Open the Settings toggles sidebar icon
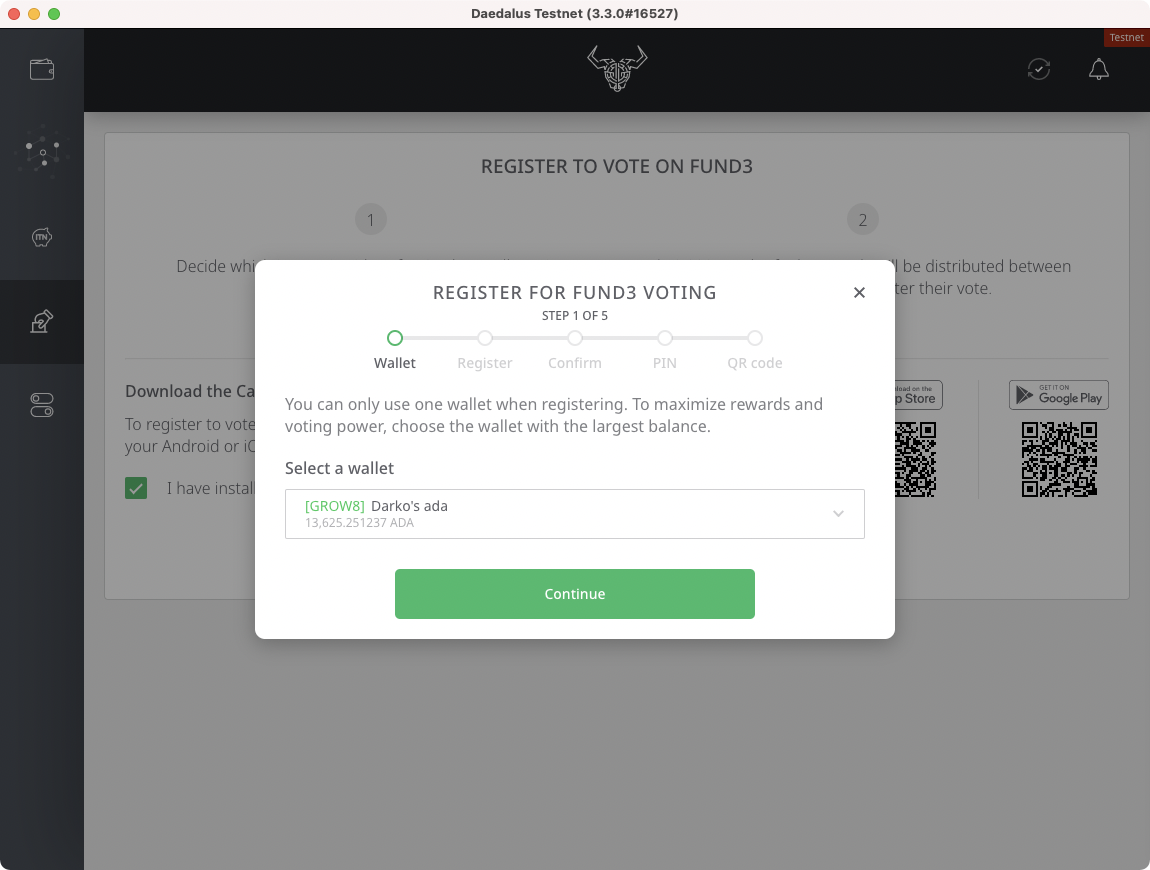 click(42, 405)
